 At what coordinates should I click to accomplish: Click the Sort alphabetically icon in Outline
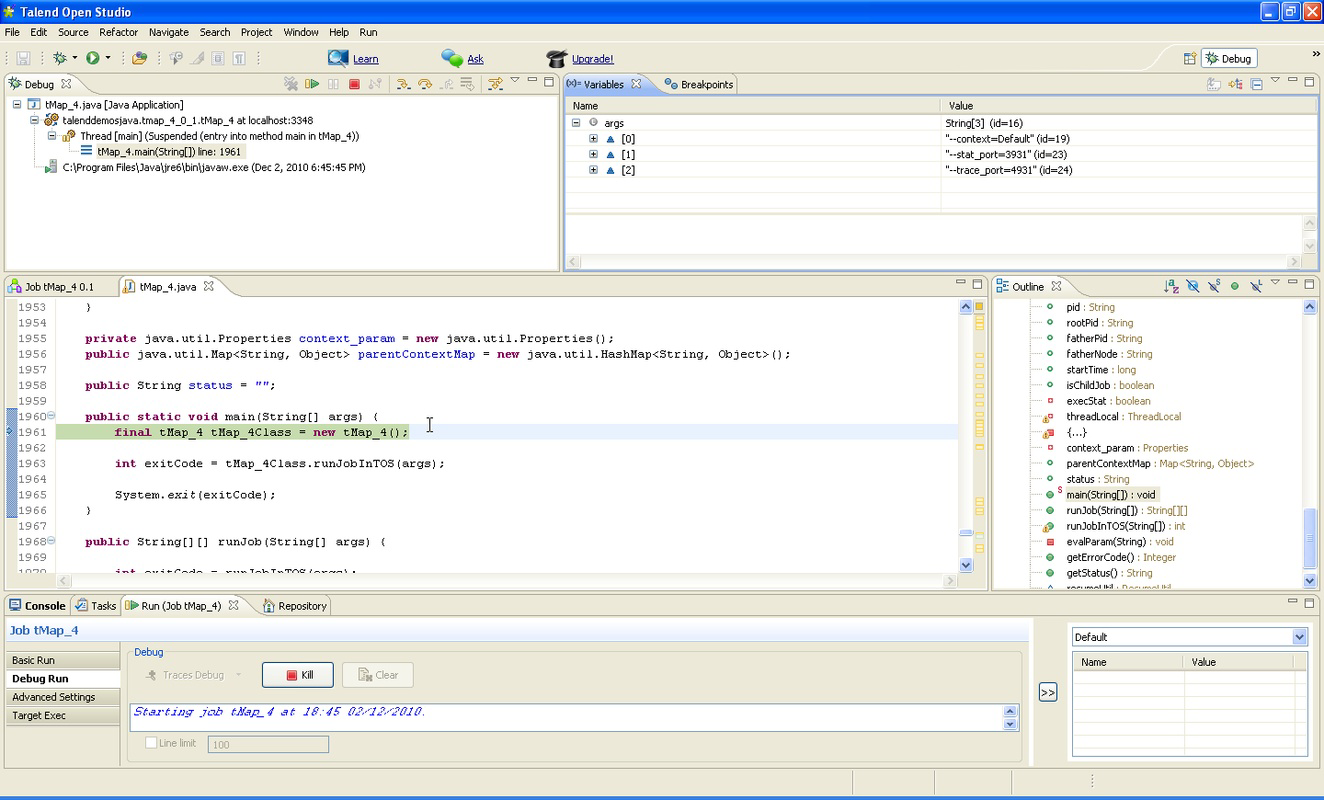1171,286
